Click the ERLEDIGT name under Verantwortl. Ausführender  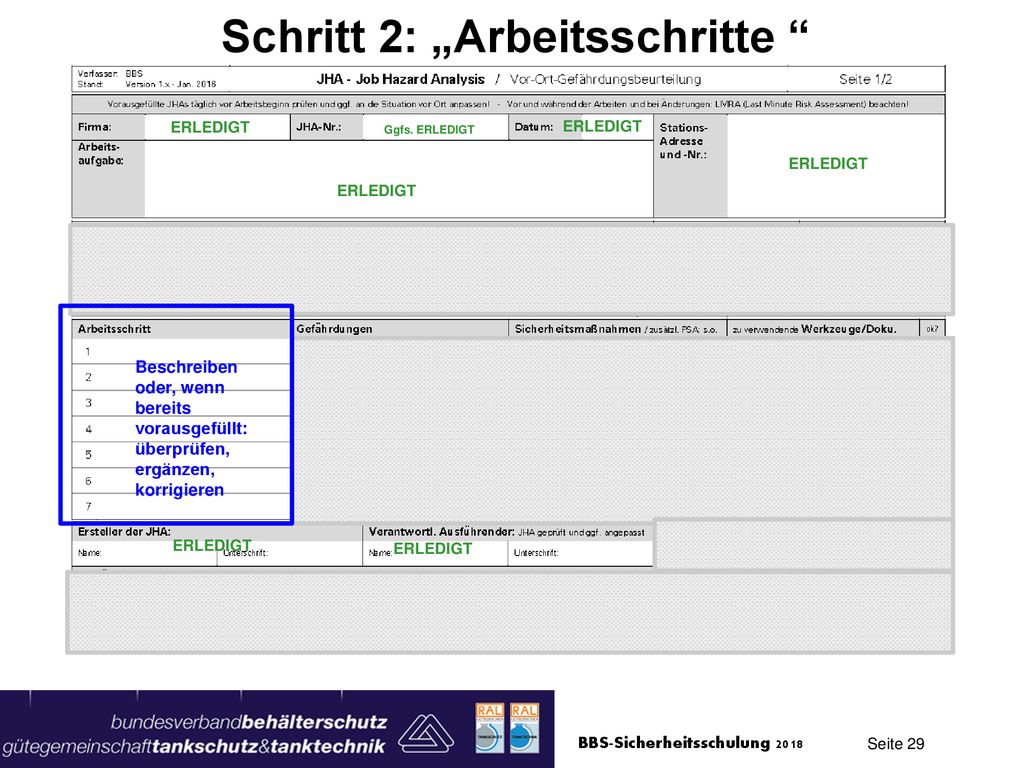click(432, 549)
